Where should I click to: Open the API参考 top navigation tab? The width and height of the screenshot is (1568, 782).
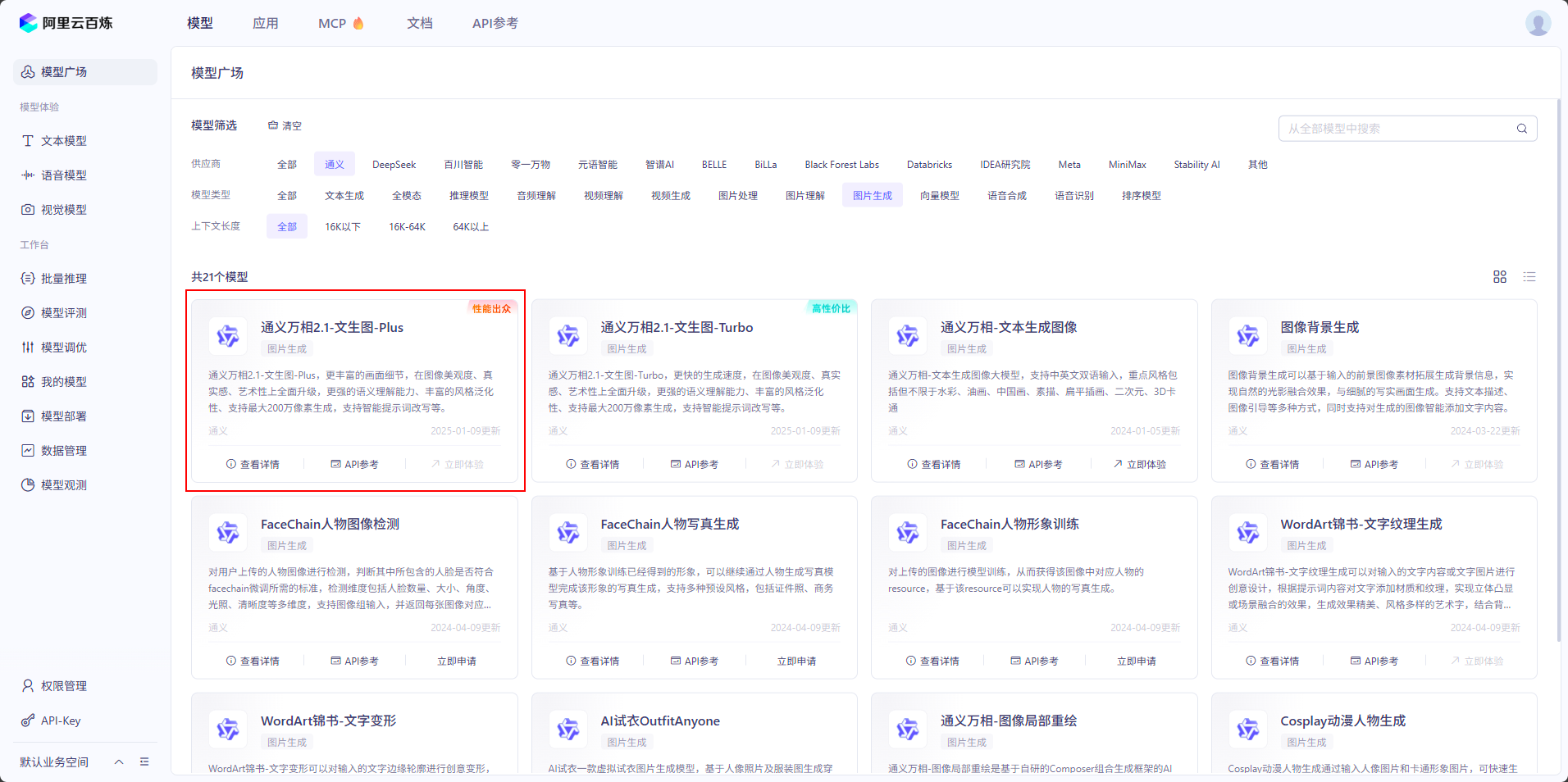tap(495, 23)
